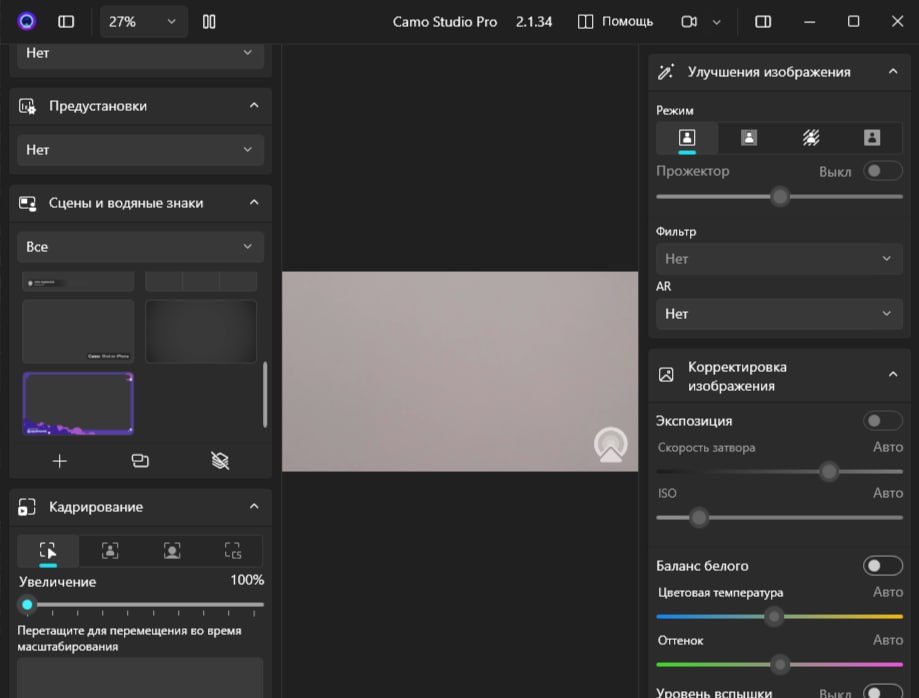Toggle the Прожектор spotlight switch

pyautogui.click(x=883, y=171)
